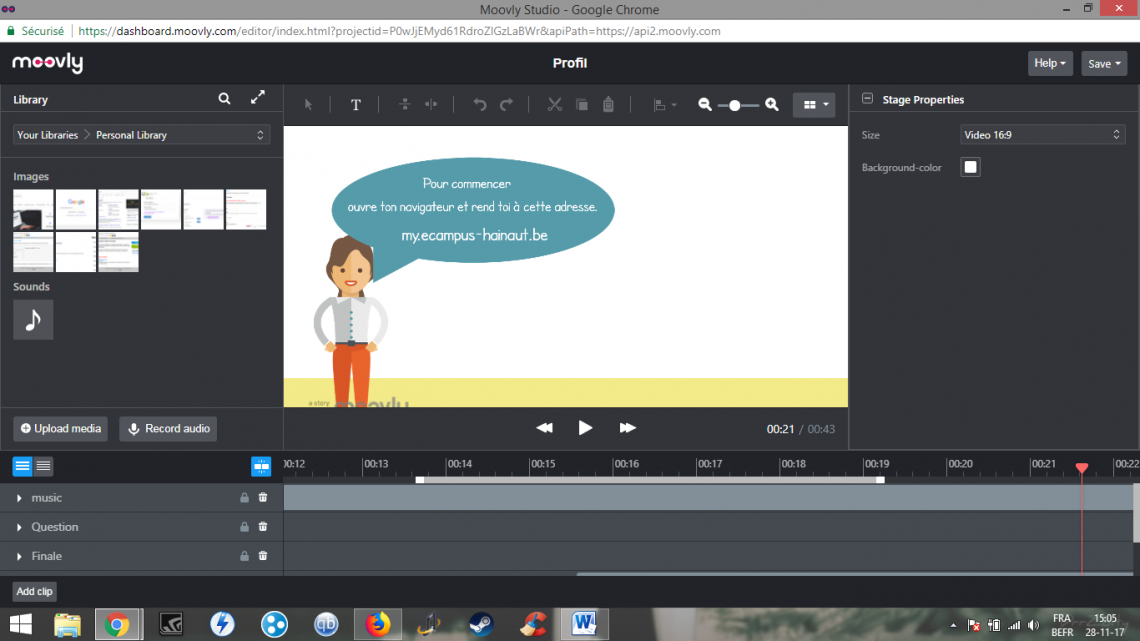Click the Profil project title

pos(570,63)
